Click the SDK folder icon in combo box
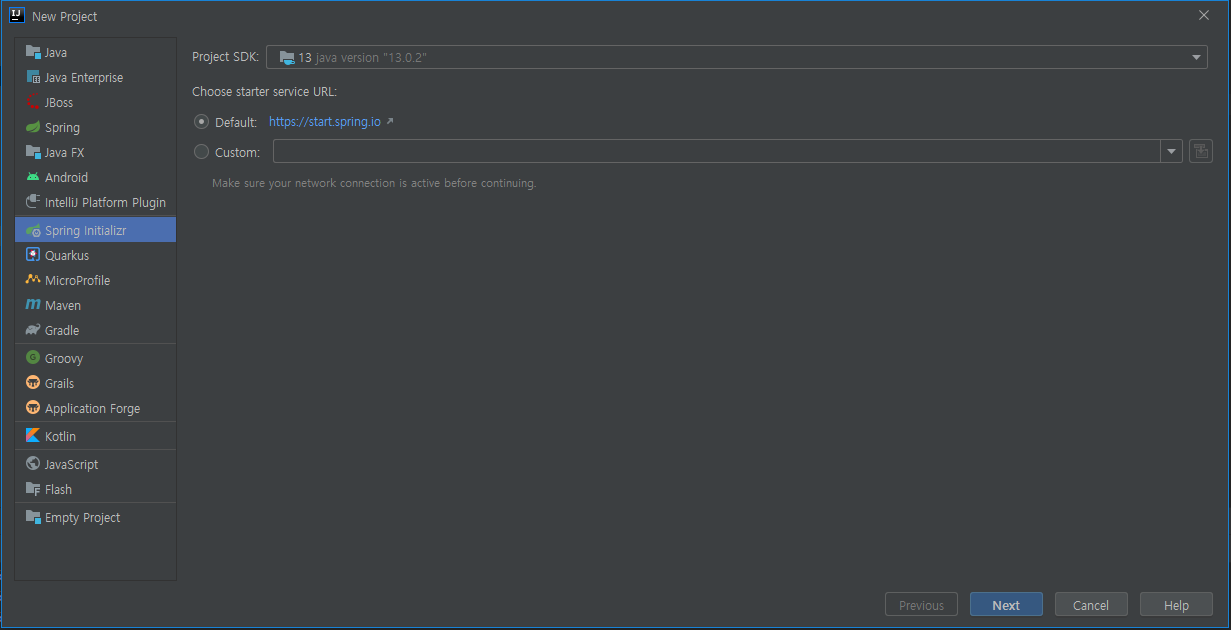Image resolution: width=1231 pixels, height=630 pixels. (287, 58)
